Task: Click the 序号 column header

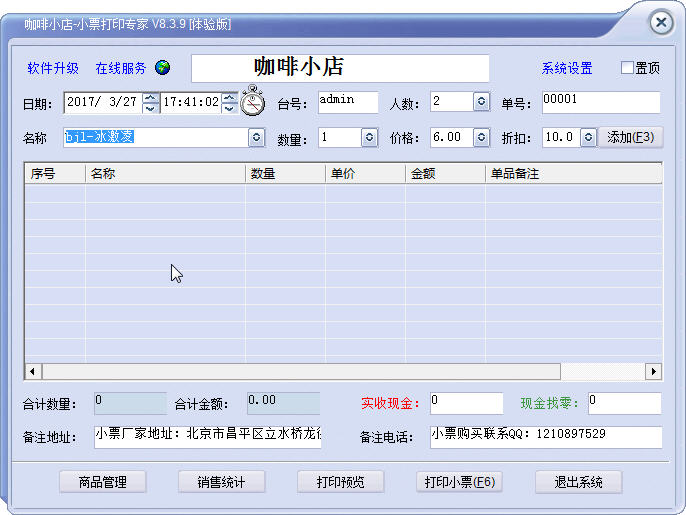Action: point(55,174)
